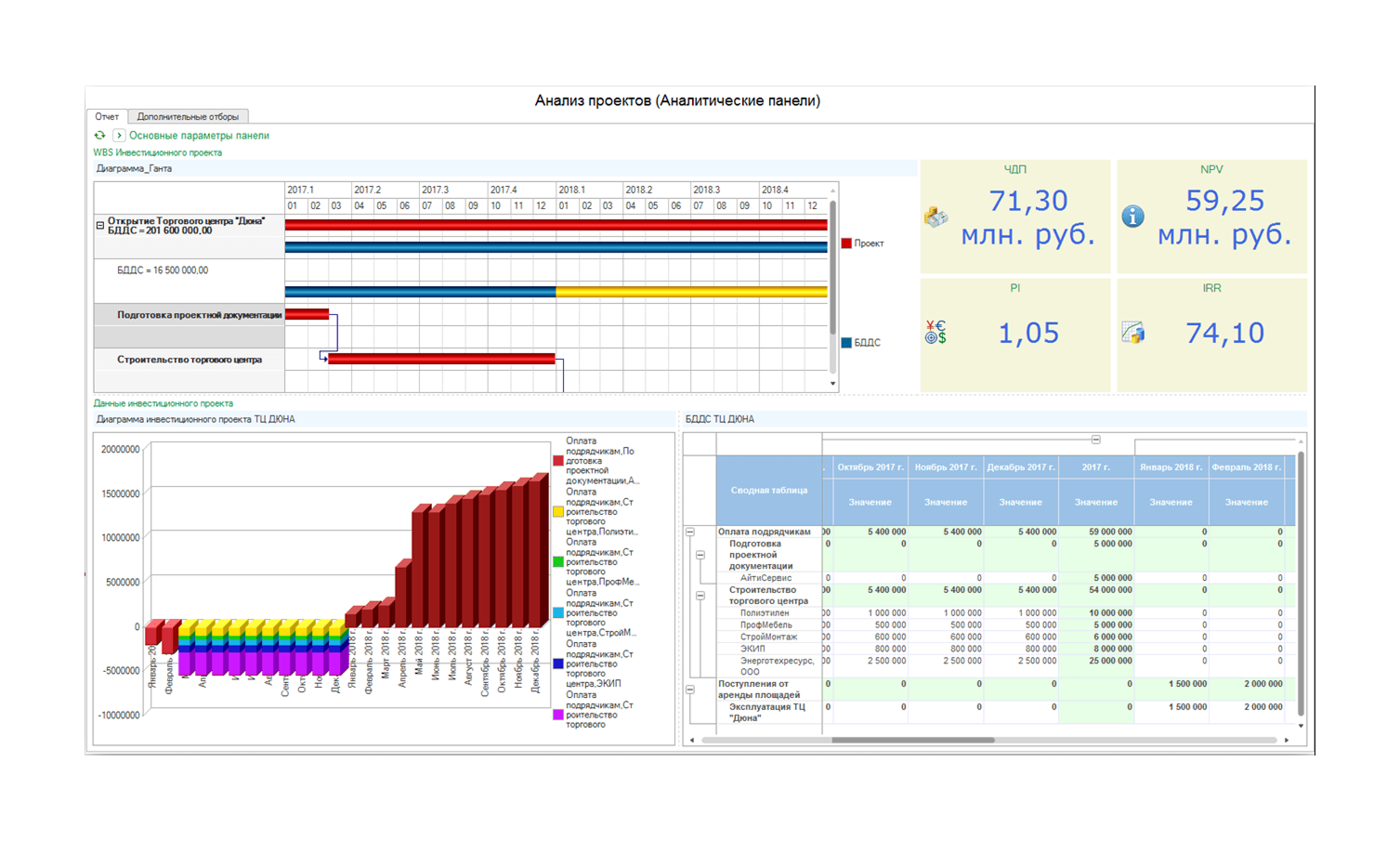Viewport: 1400px width, 841px height.
Task: Collapse Строительство торгового центра table group
Action: [x=700, y=596]
